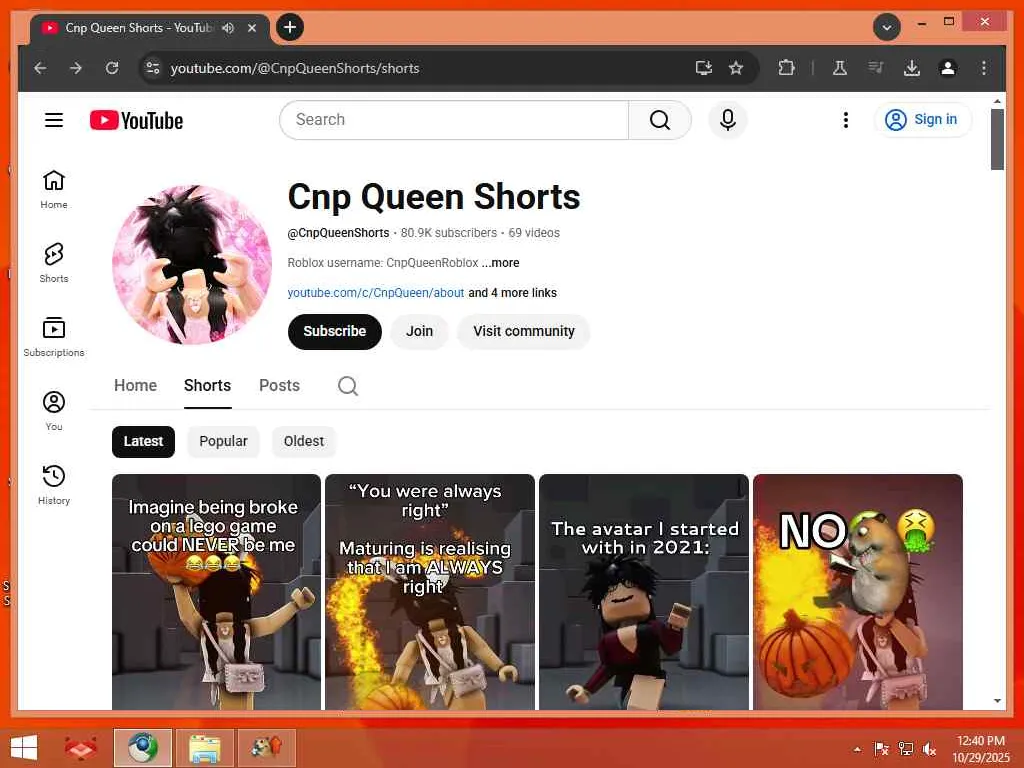The image size is (1024, 768).
Task: Open 'The avatar I started with in 2021' short
Action: click(644, 592)
